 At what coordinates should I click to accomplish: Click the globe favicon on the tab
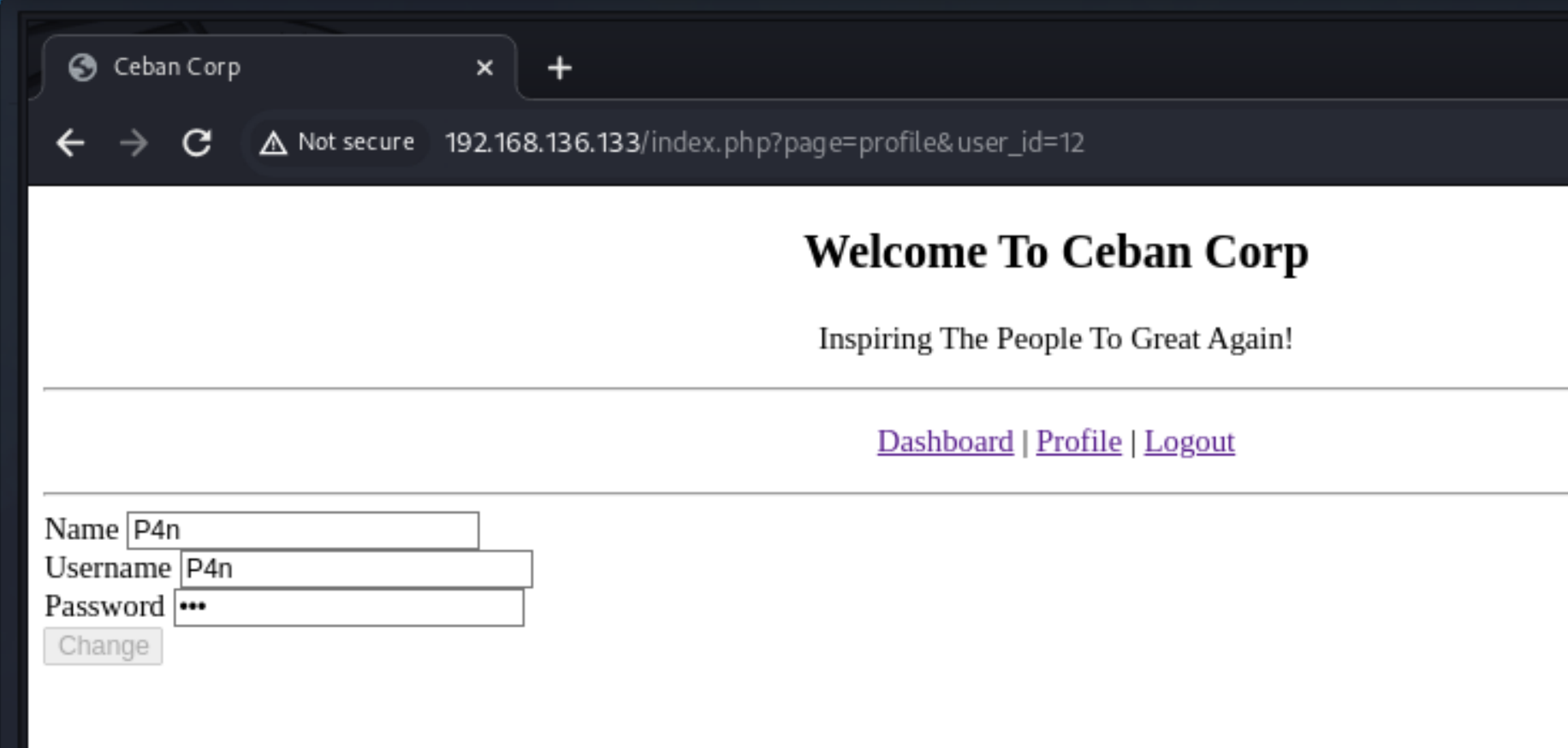(x=83, y=67)
